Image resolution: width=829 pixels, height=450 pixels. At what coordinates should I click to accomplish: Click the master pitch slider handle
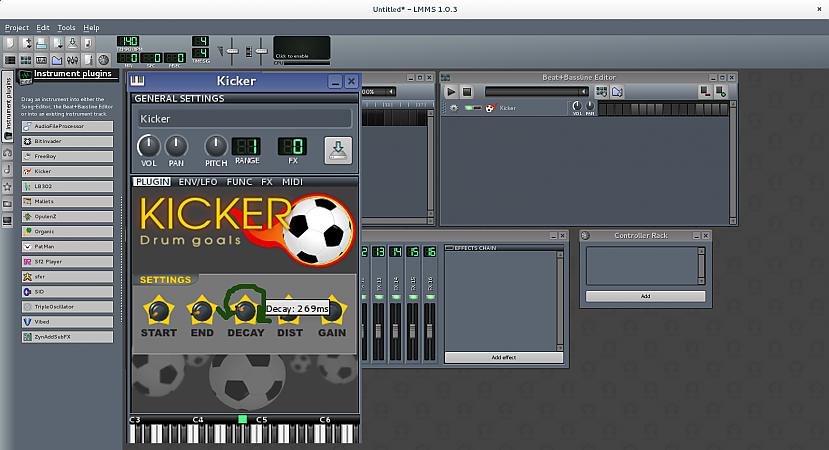click(x=262, y=51)
